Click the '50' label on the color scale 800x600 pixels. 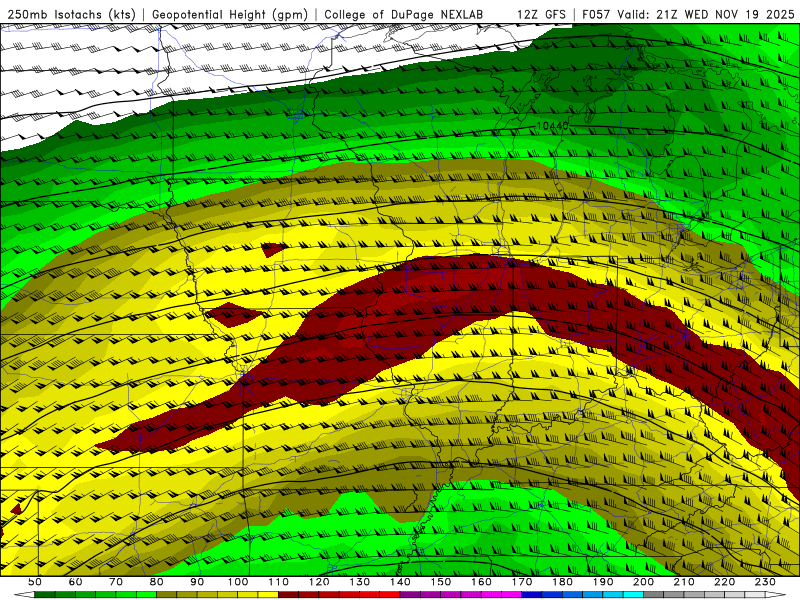(35, 582)
